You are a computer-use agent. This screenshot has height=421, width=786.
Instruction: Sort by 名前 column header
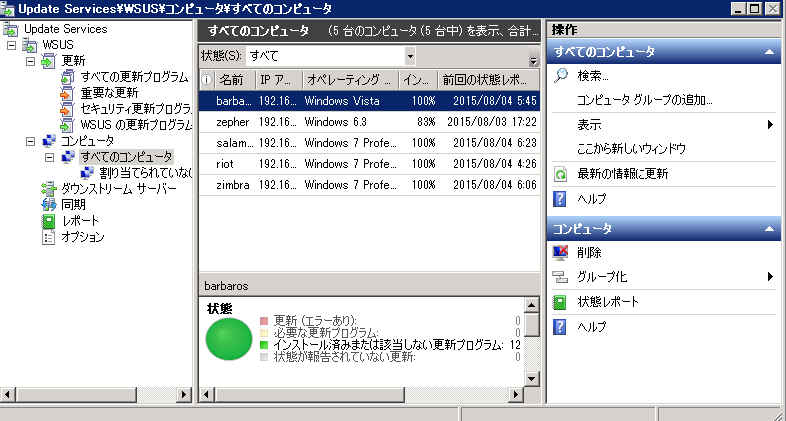(235, 80)
